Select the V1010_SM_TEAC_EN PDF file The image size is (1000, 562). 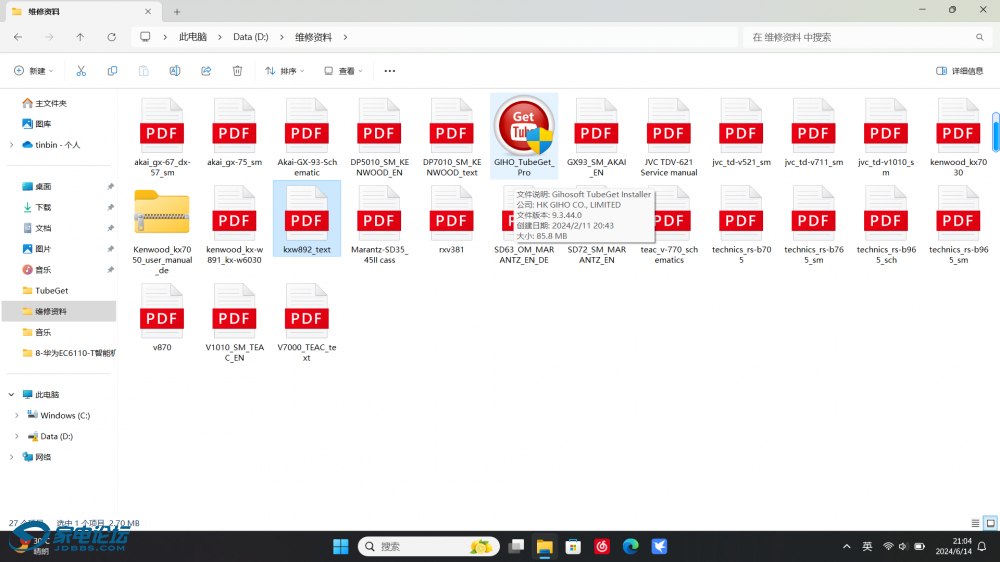coord(234,322)
